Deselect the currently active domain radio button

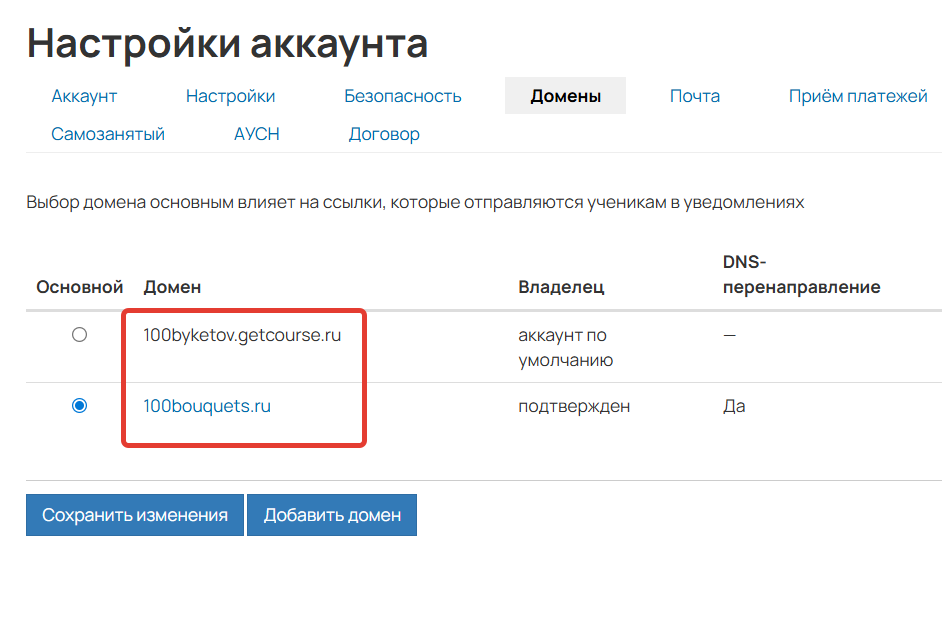78,406
